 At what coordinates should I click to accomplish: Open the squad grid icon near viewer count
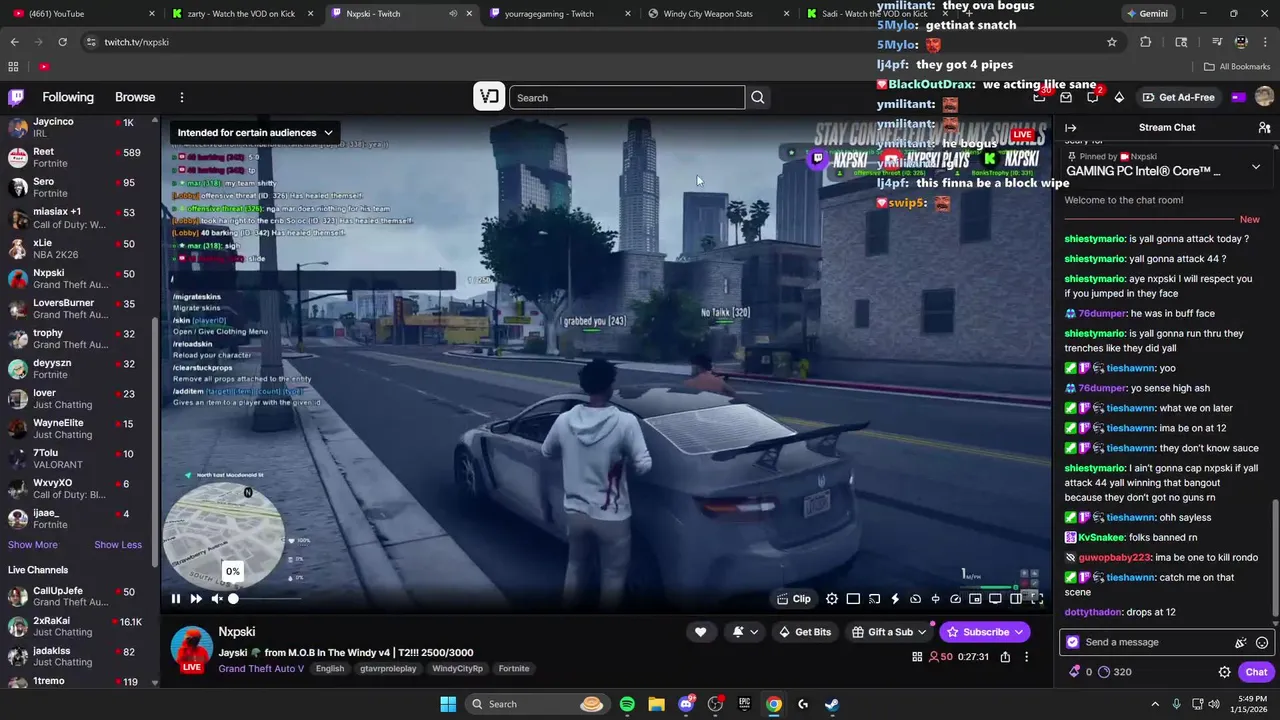coord(917,657)
